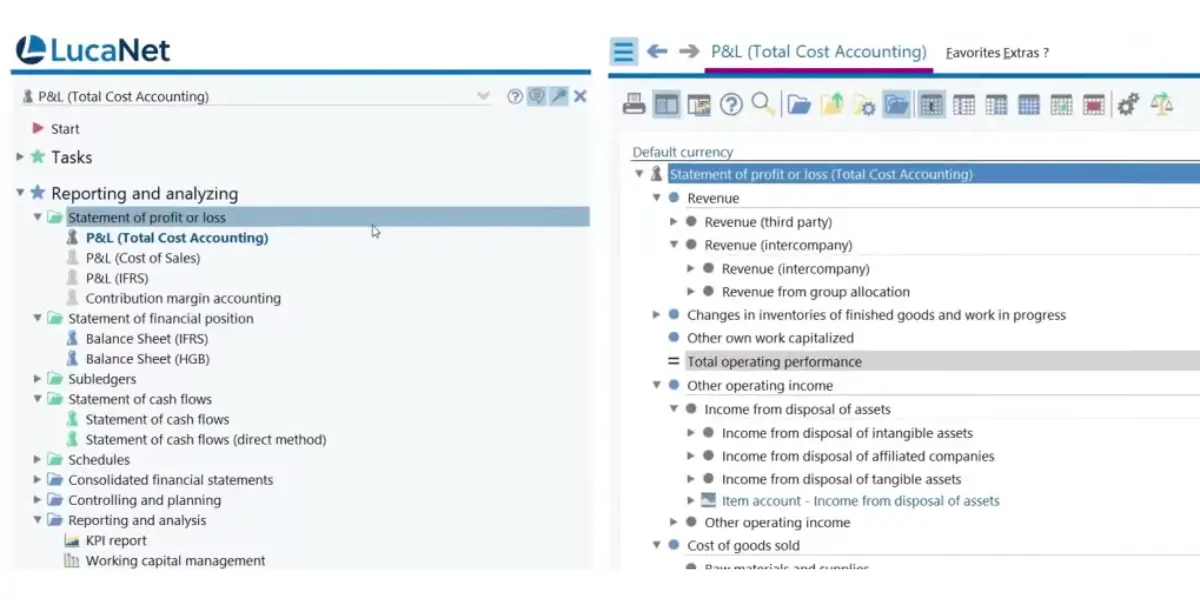
Task: Click the magnifying glass search icon
Action: click(763, 104)
